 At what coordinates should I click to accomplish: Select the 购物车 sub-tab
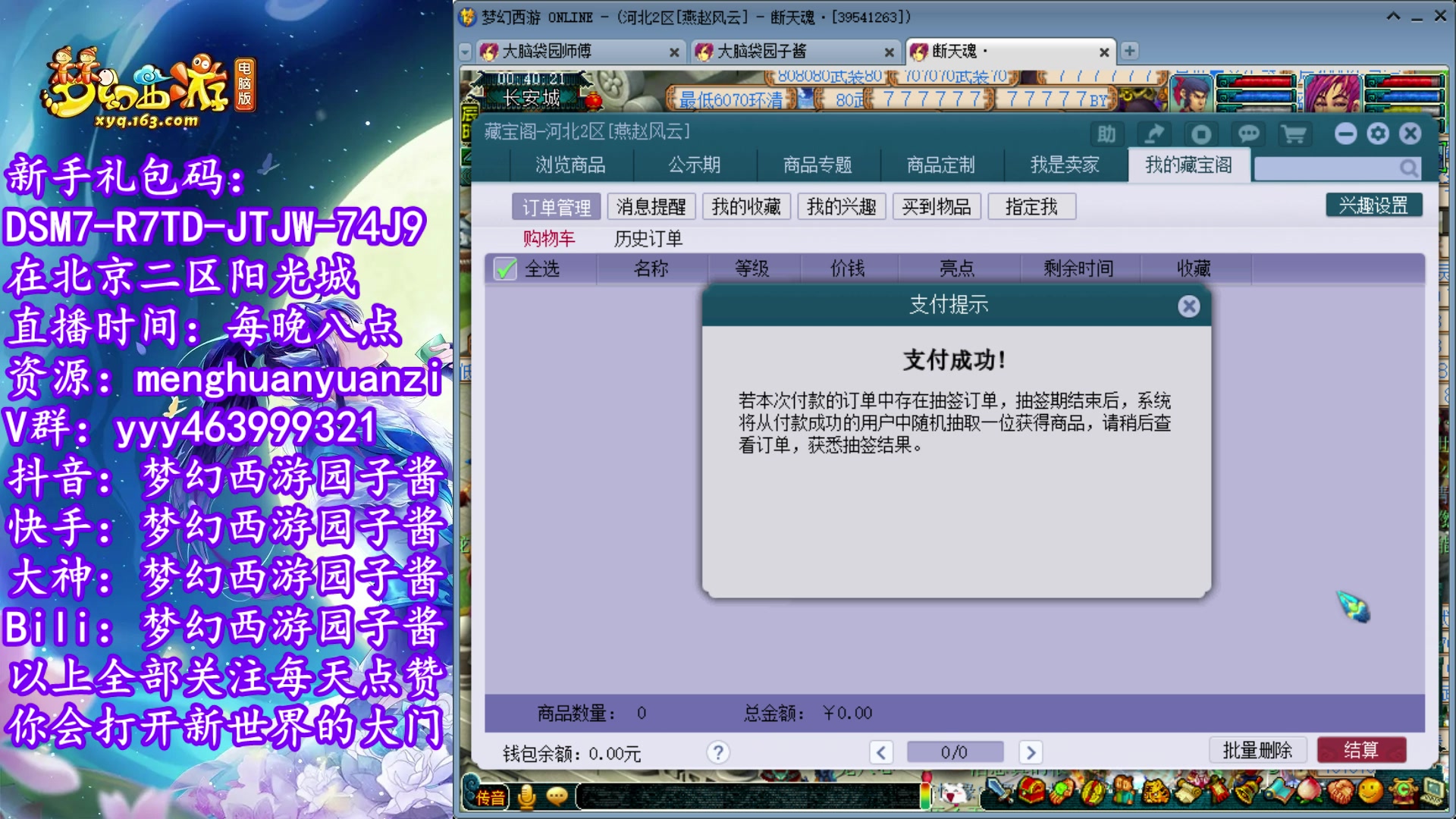click(549, 239)
